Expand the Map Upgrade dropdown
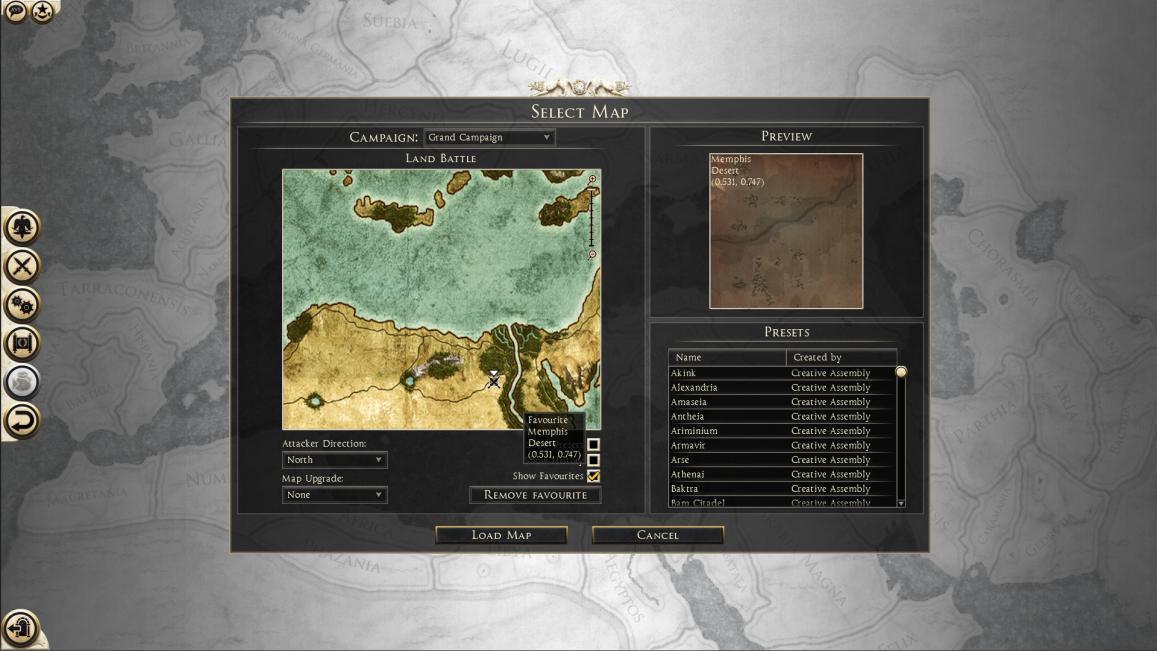This screenshot has height=651, width=1157. coord(334,495)
